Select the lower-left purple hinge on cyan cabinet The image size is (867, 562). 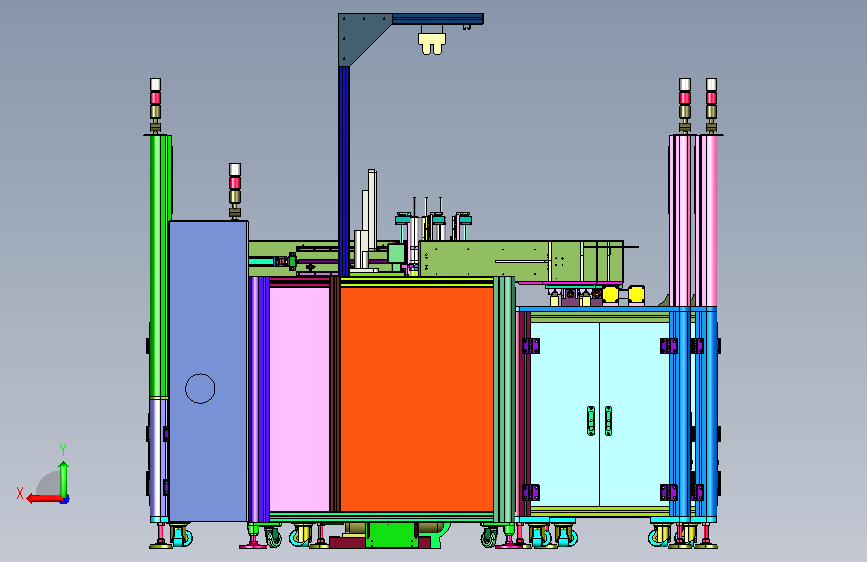pyautogui.click(x=531, y=492)
